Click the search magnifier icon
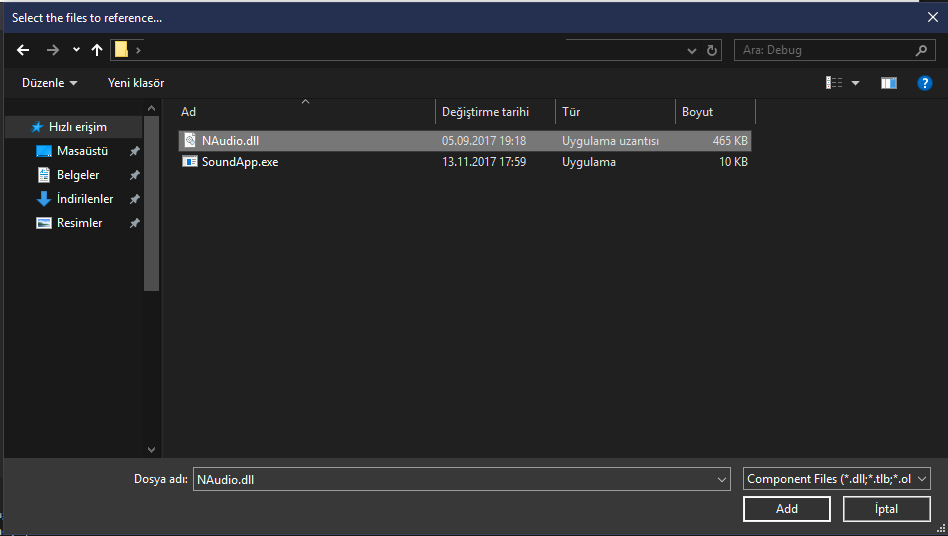The height and width of the screenshot is (536, 948). 921,50
